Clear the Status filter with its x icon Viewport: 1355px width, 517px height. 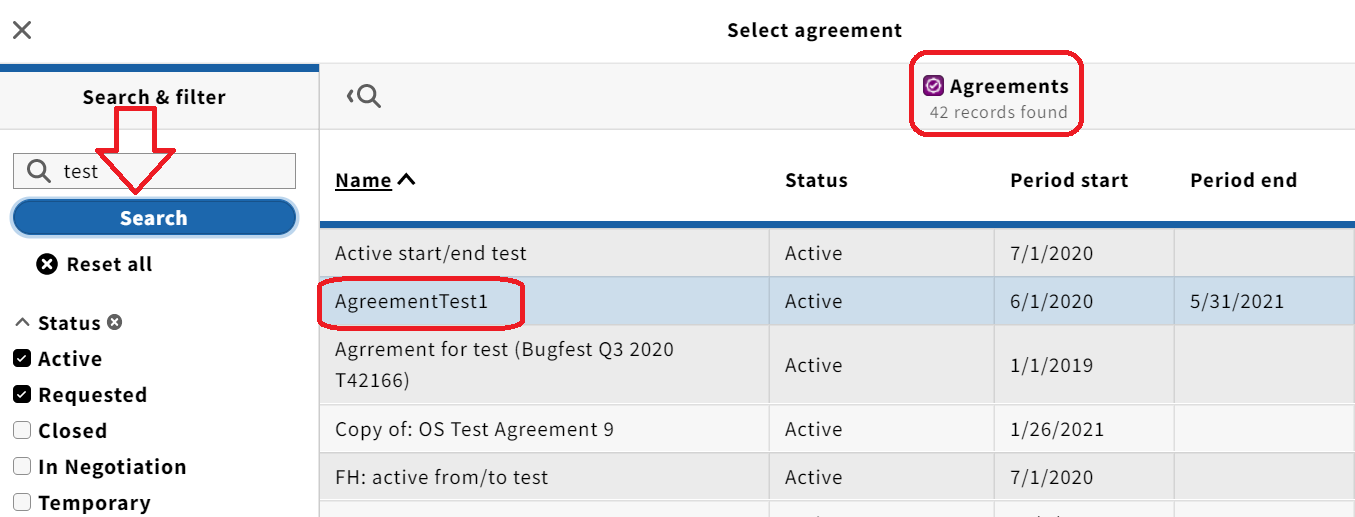point(115,322)
